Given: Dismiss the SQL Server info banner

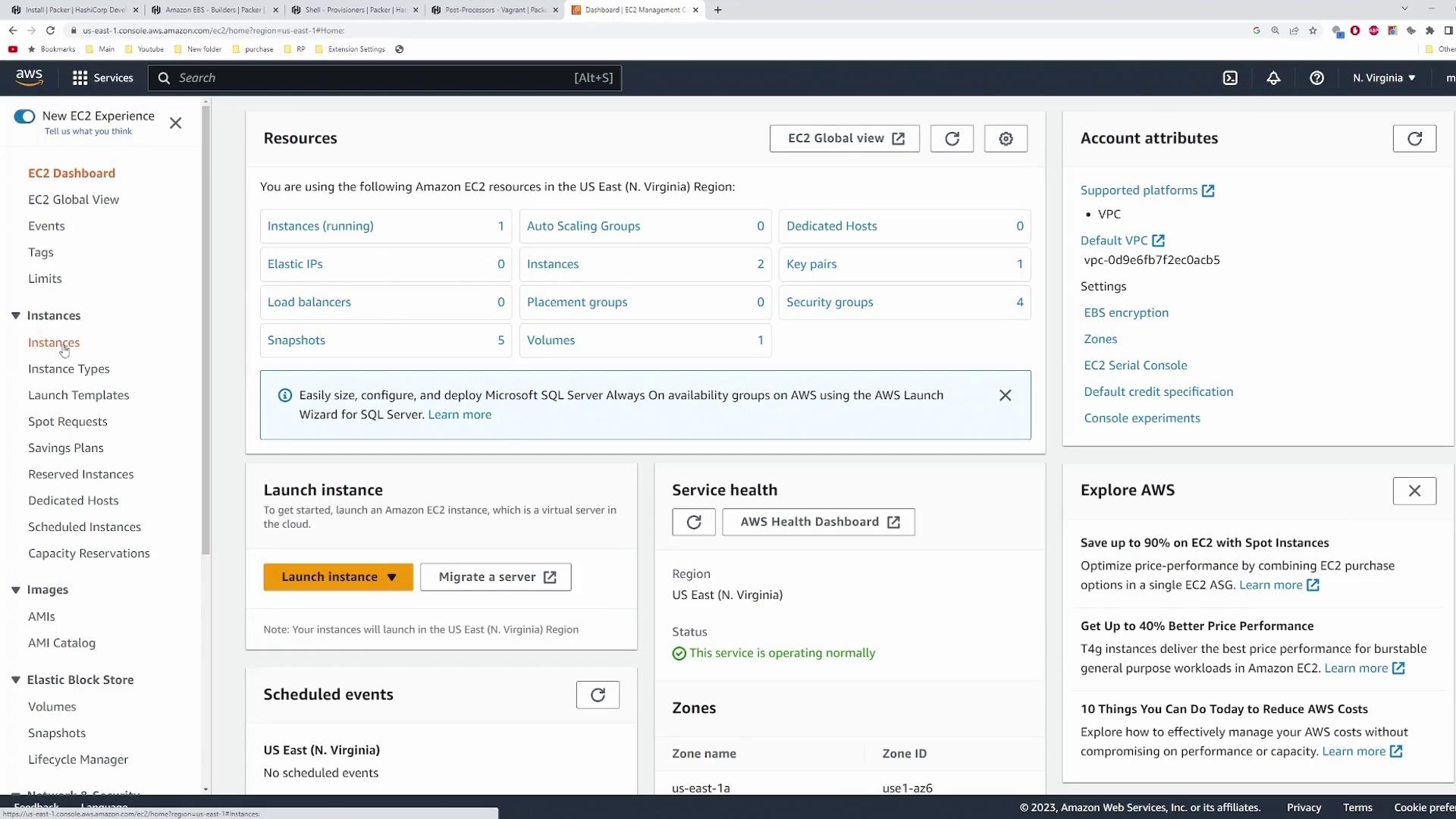Looking at the screenshot, I should [x=1005, y=395].
